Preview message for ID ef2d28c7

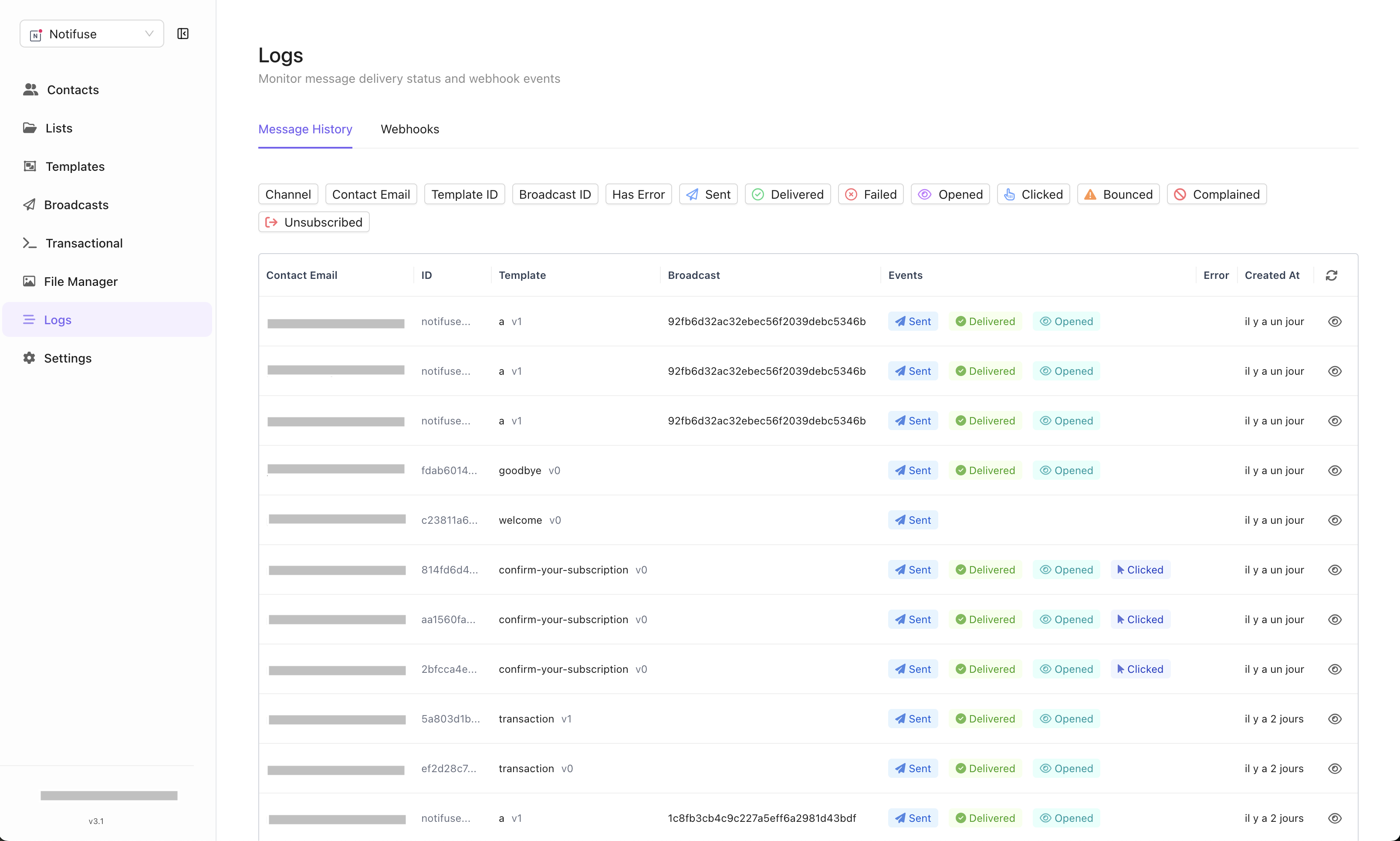tap(1335, 769)
